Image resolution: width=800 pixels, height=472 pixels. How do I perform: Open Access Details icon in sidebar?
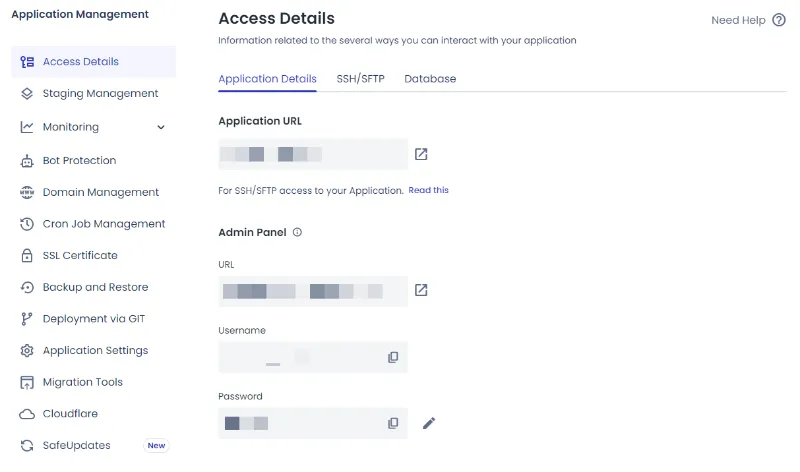tap(27, 62)
